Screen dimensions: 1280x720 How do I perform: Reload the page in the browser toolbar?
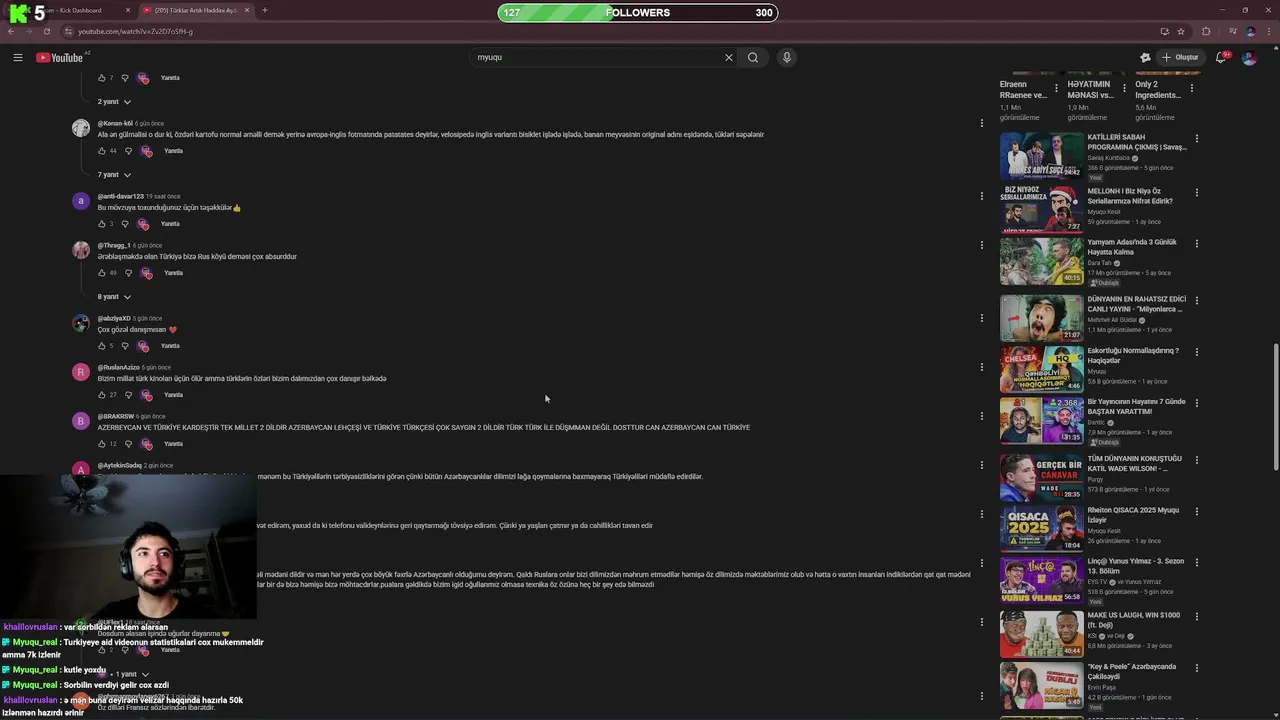coord(46,31)
